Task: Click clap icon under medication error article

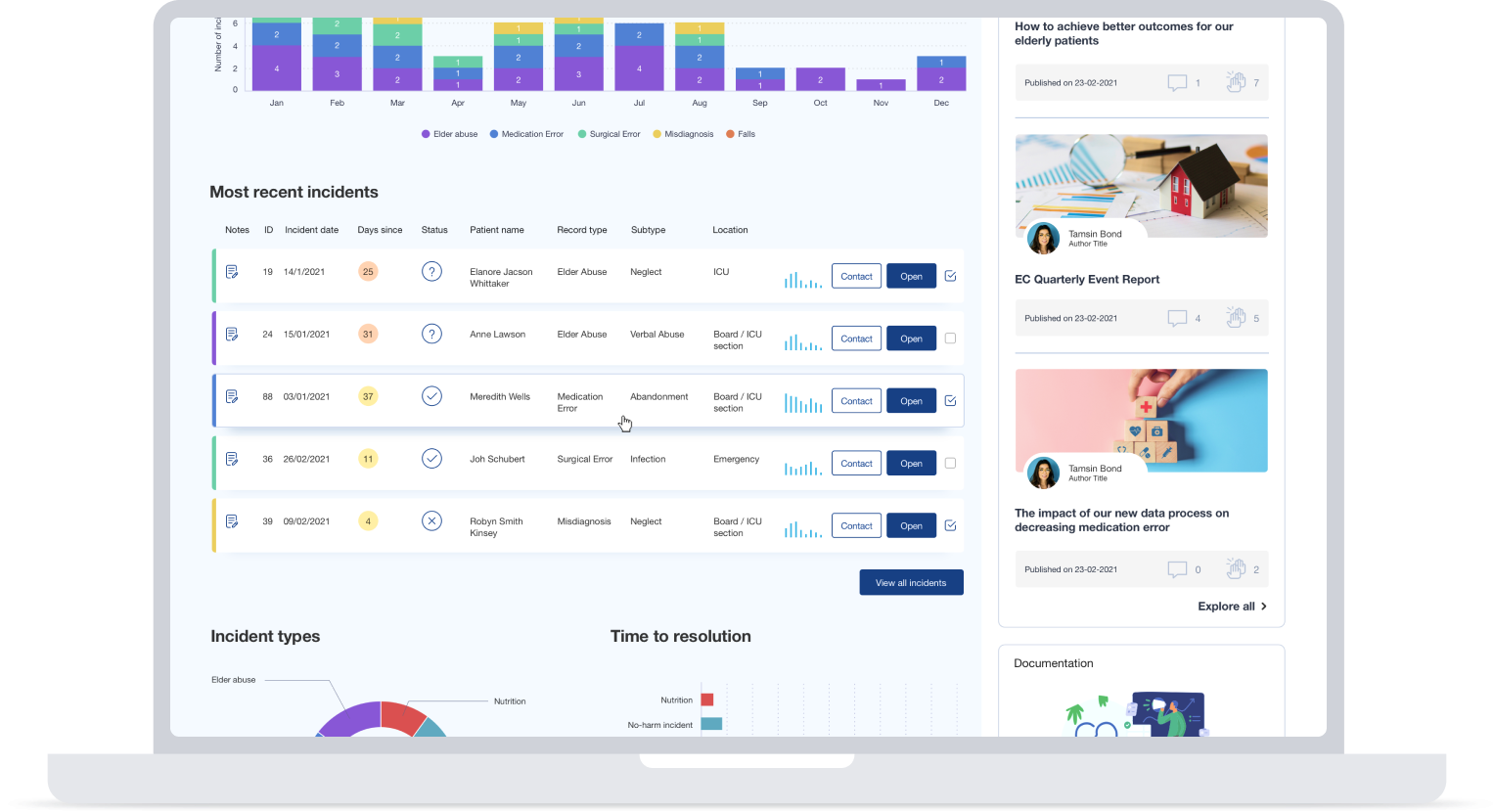Action: (x=1236, y=568)
